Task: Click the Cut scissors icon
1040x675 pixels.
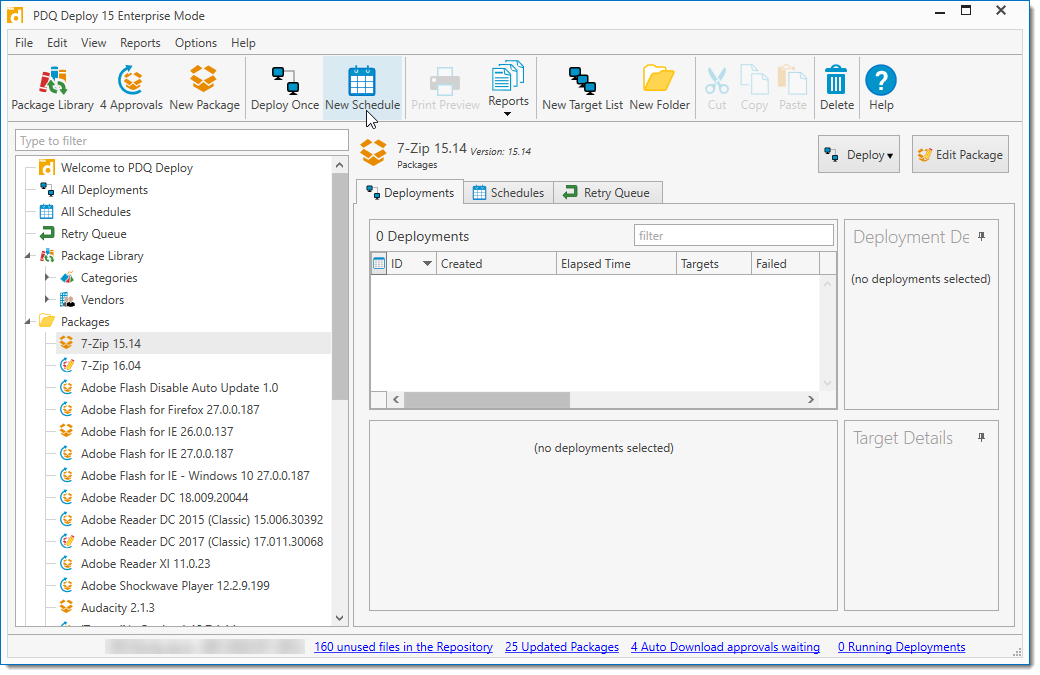Action: coord(716,80)
